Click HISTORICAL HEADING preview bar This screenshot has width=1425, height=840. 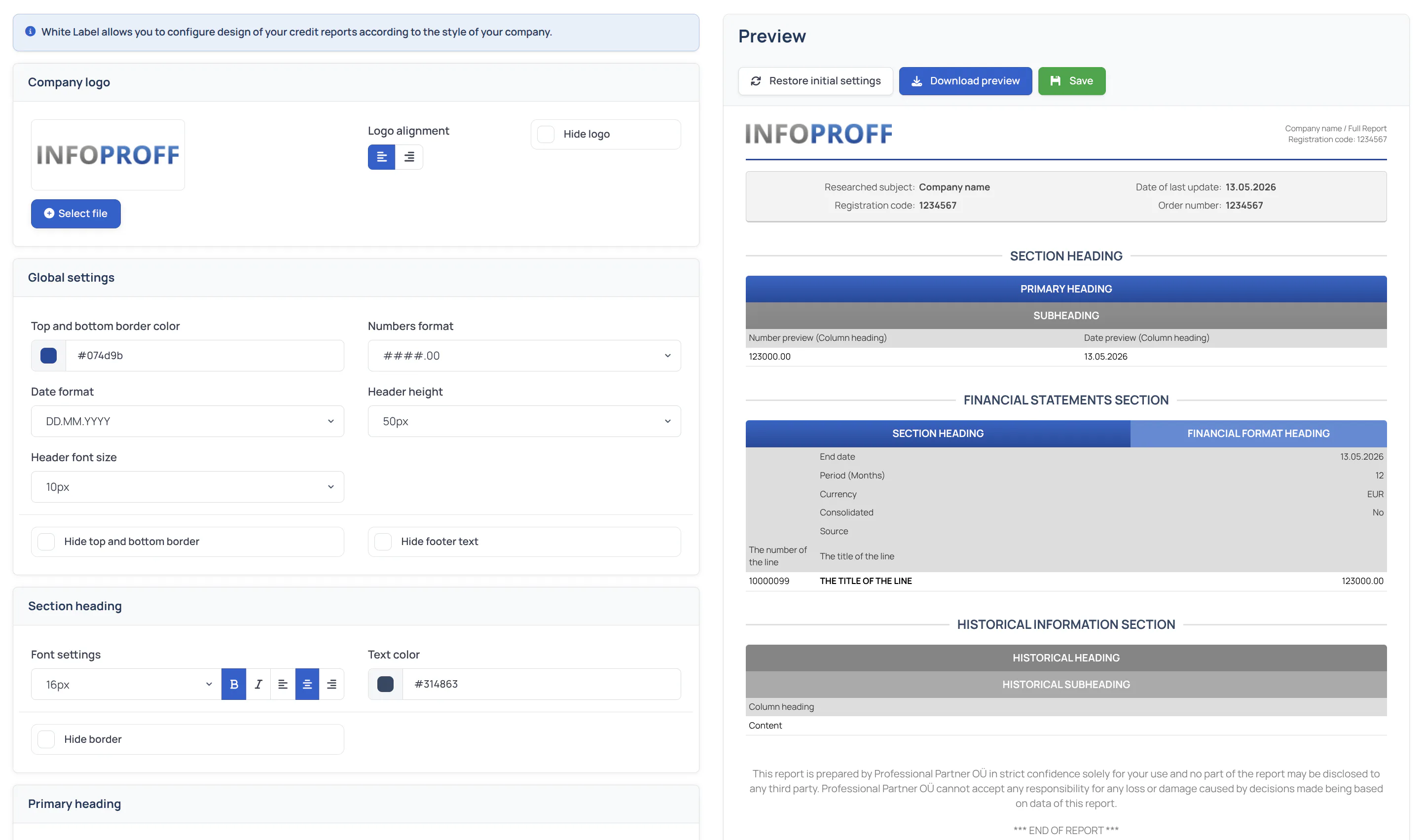click(x=1065, y=657)
